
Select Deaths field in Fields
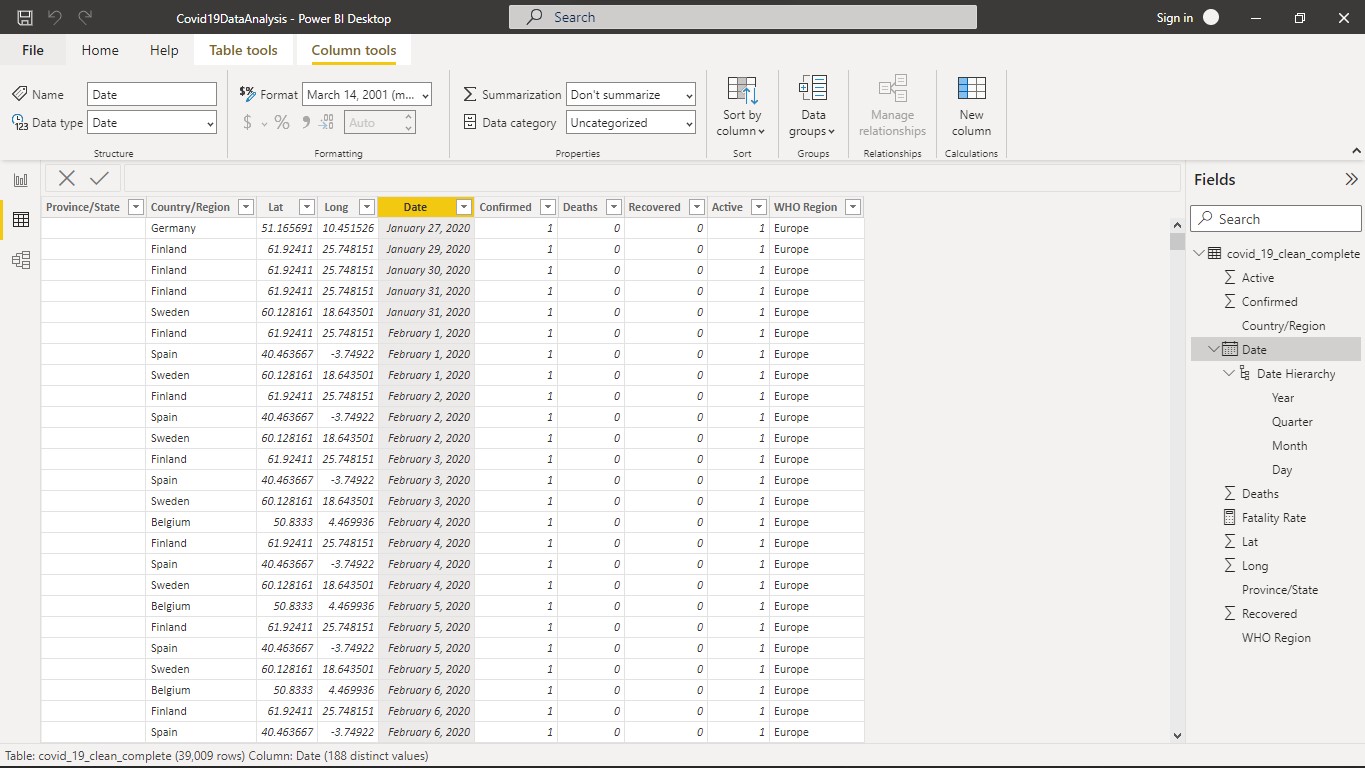1260,493
